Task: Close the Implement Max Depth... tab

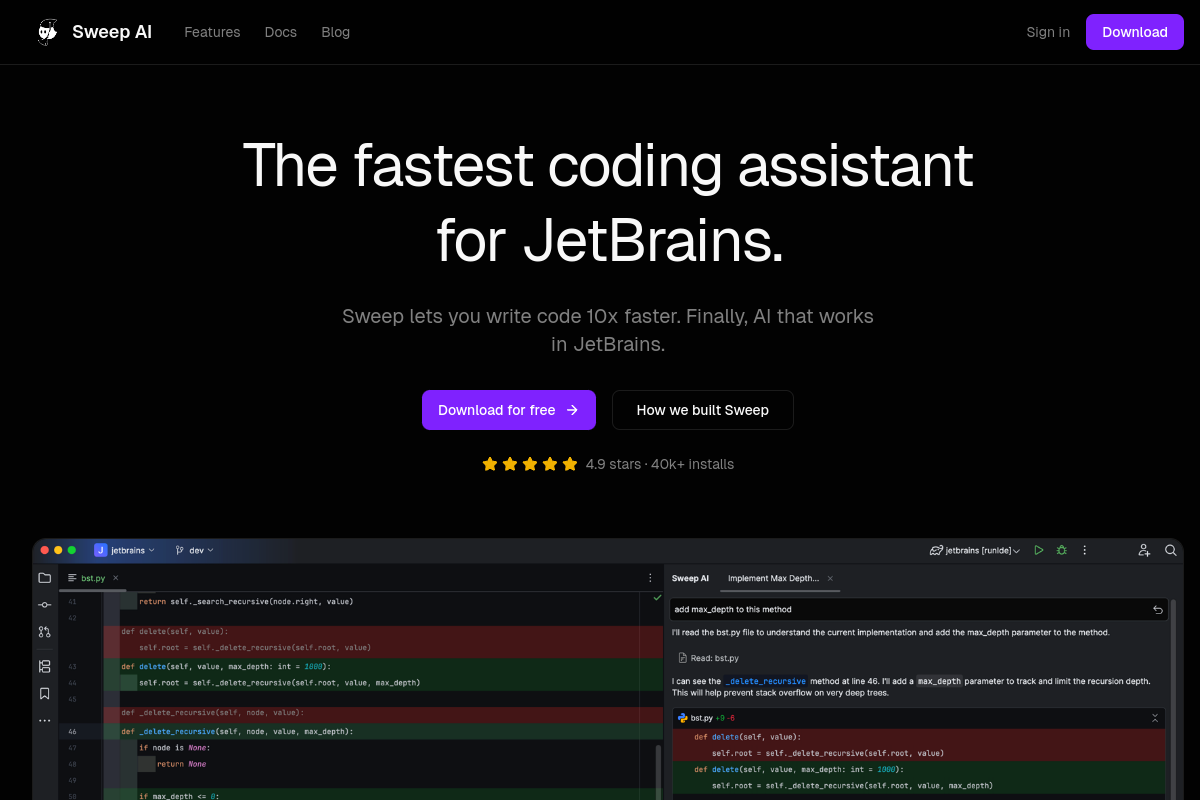Action: tap(830, 578)
